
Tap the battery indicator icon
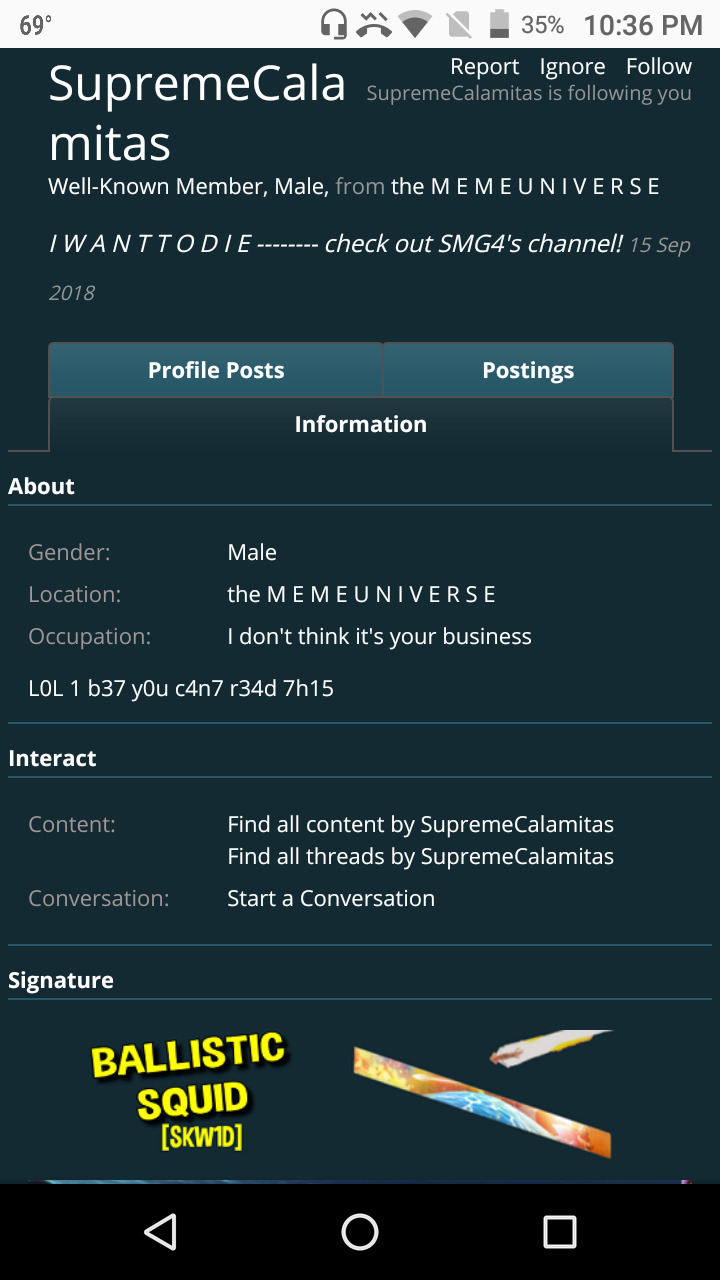click(499, 24)
